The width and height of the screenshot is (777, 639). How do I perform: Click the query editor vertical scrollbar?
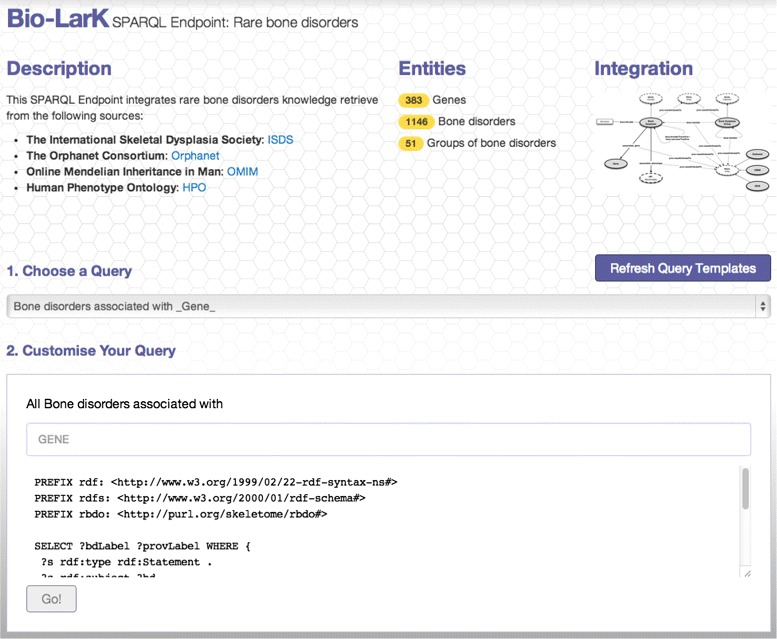[745, 490]
